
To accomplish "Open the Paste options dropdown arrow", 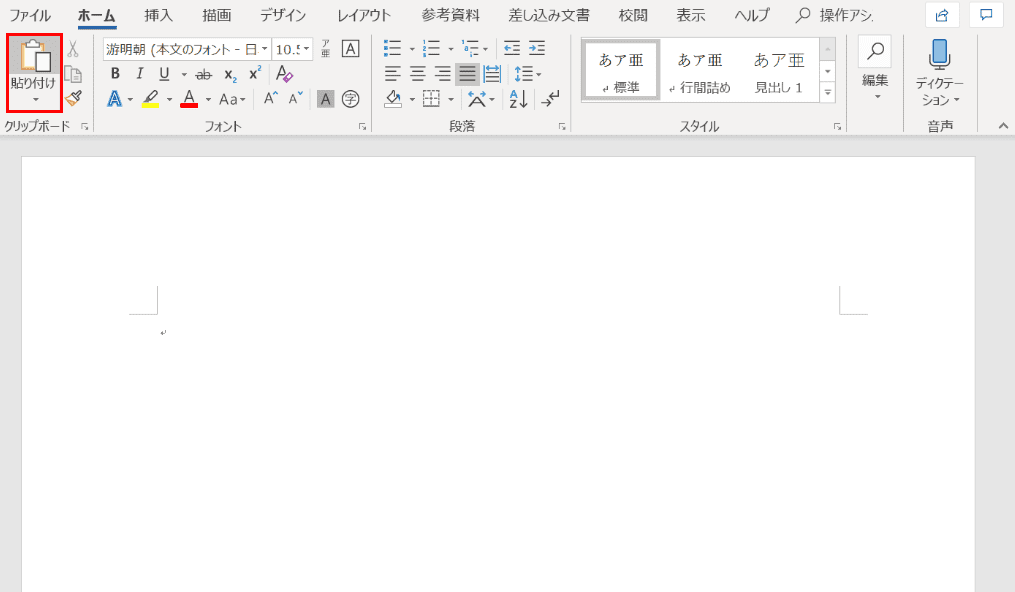I will click(x=36, y=100).
